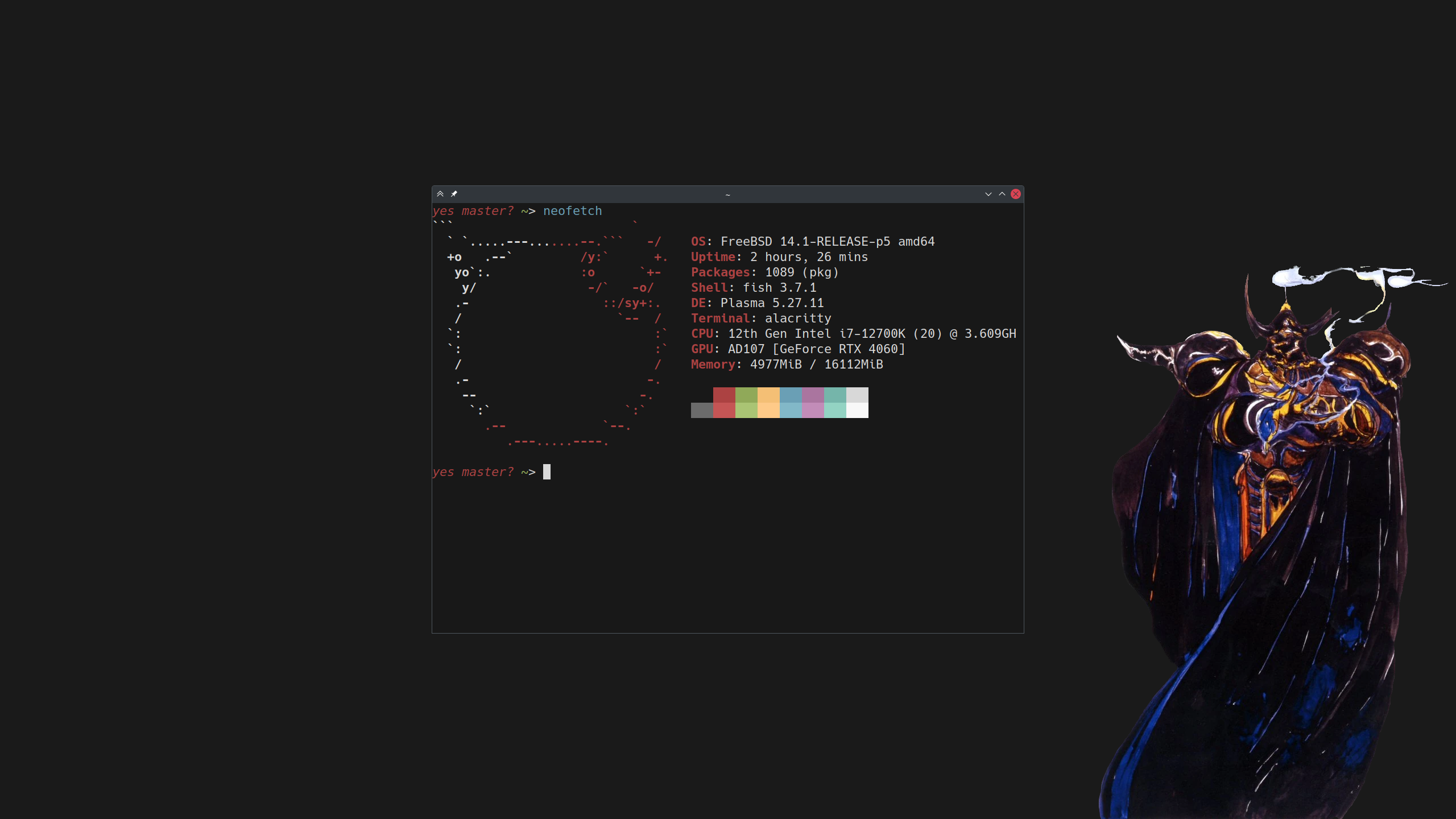Image resolution: width=1456 pixels, height=819 pixels.
Task: Click the top-row blue color block
Action: coord(791,395)
